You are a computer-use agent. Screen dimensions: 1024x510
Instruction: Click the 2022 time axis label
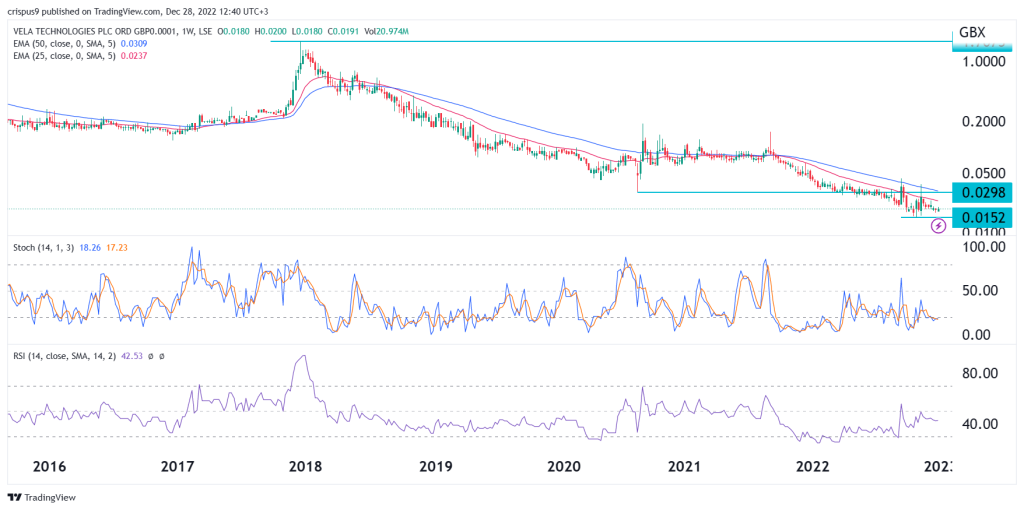pyautogui.click(x=814, y=467)
